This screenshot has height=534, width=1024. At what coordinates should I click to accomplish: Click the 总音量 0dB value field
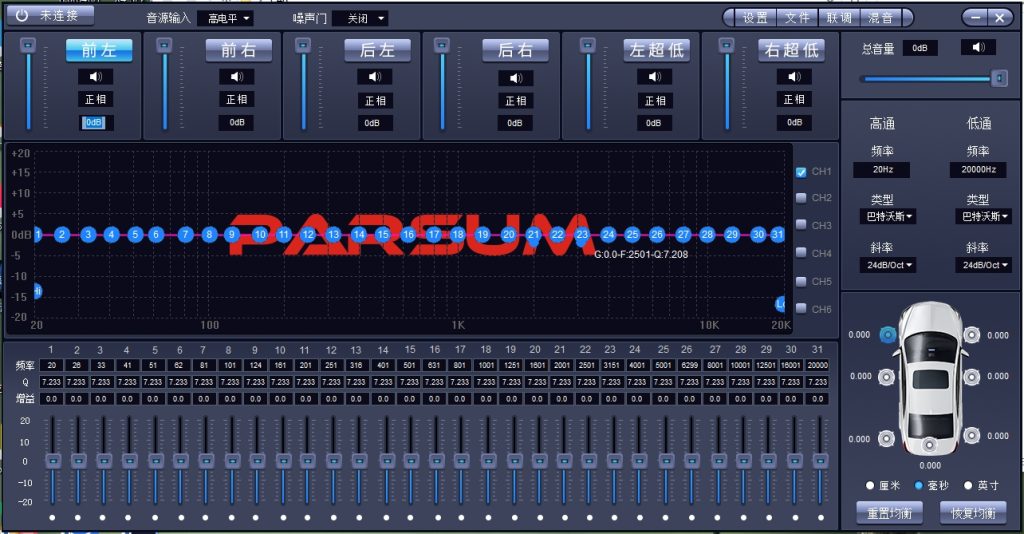pyautogui.click(x=920, y=48)
